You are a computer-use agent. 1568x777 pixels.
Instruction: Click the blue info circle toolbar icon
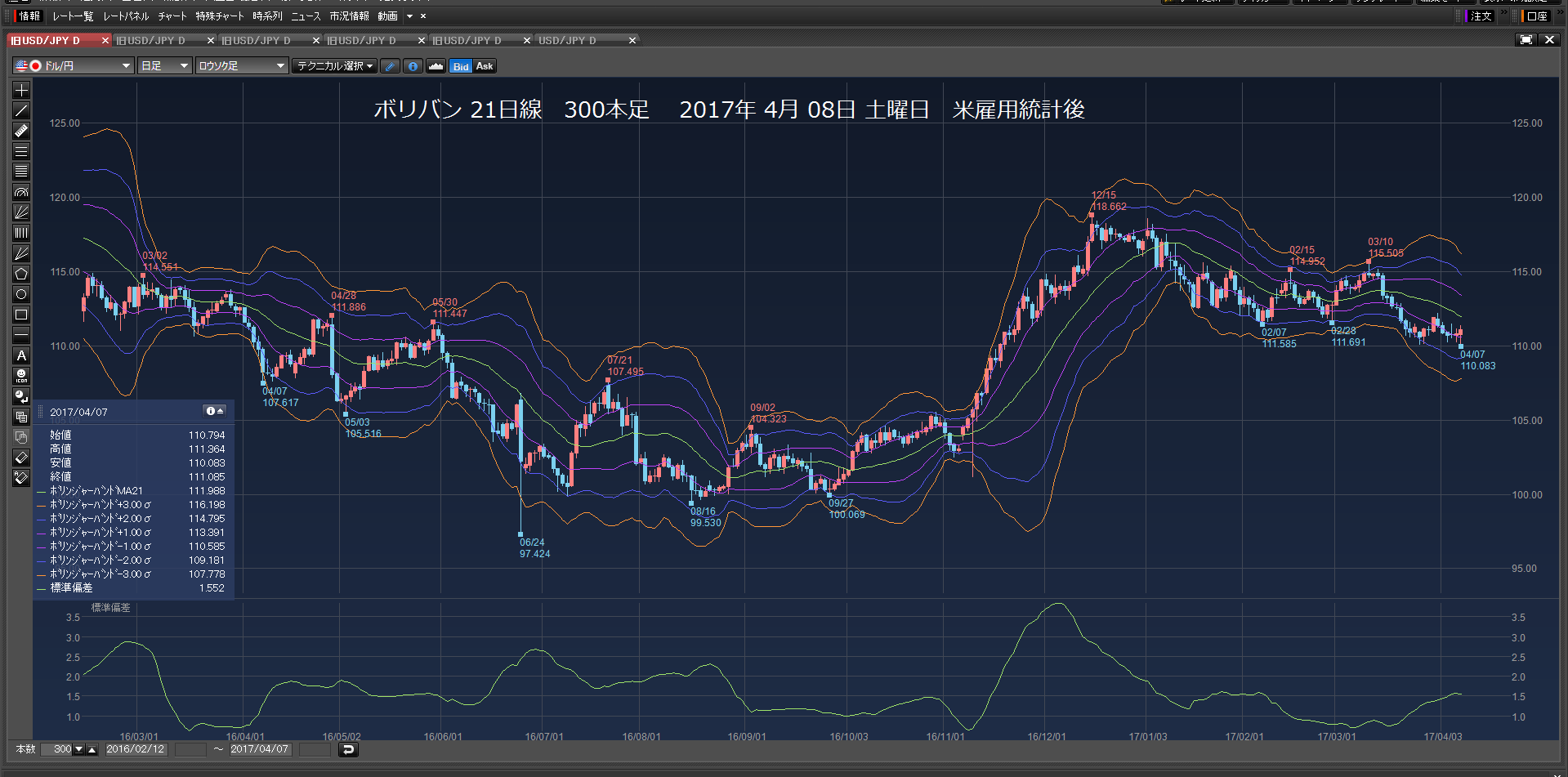413,66
